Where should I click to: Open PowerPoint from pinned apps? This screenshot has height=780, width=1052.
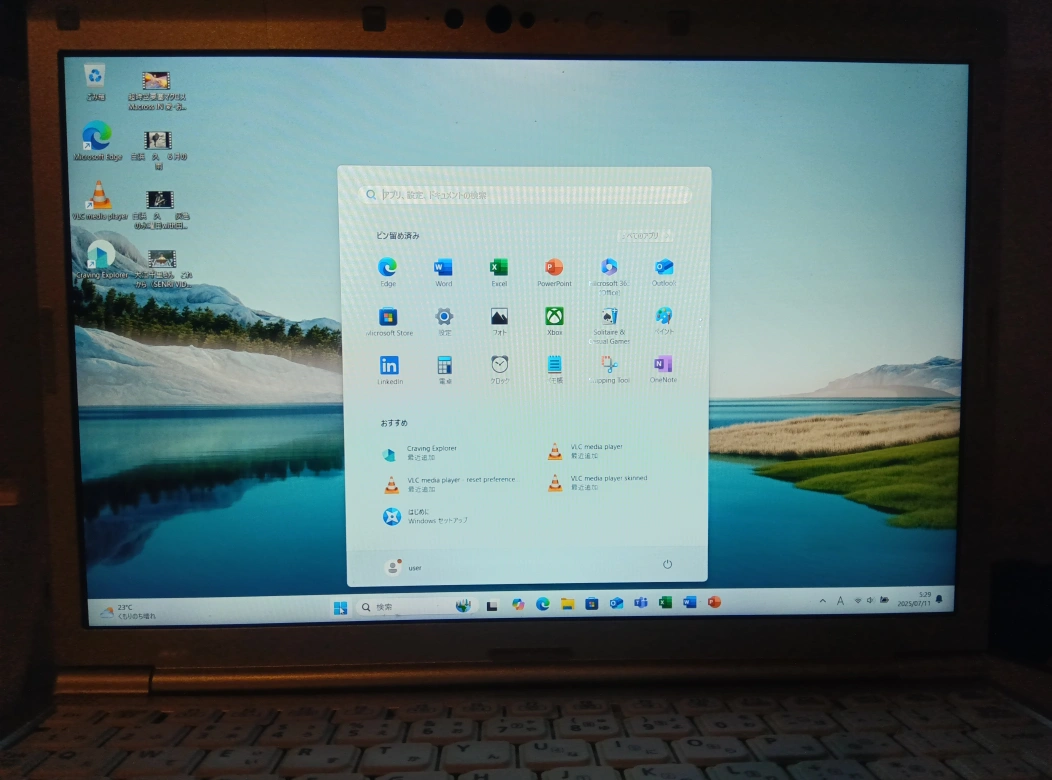point(553,268)
